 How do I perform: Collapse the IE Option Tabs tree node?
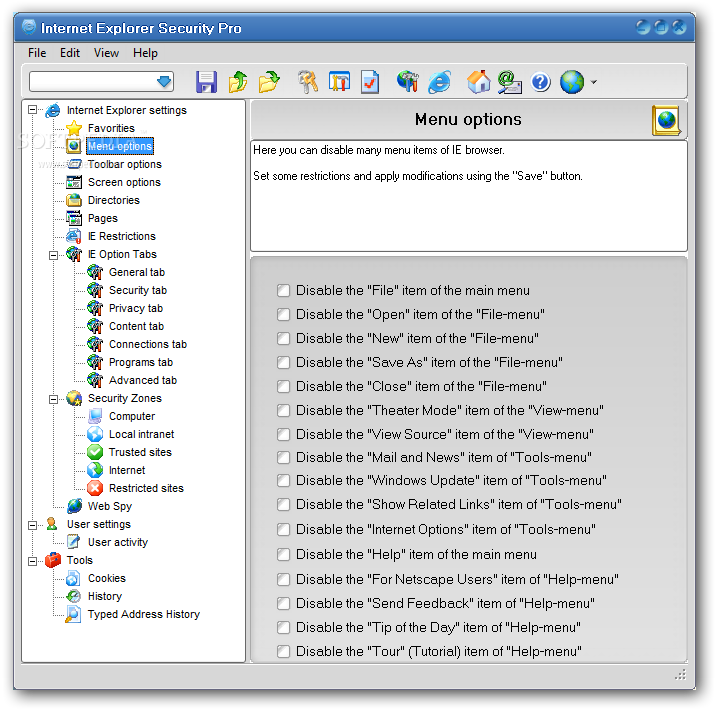click(53, 255)
